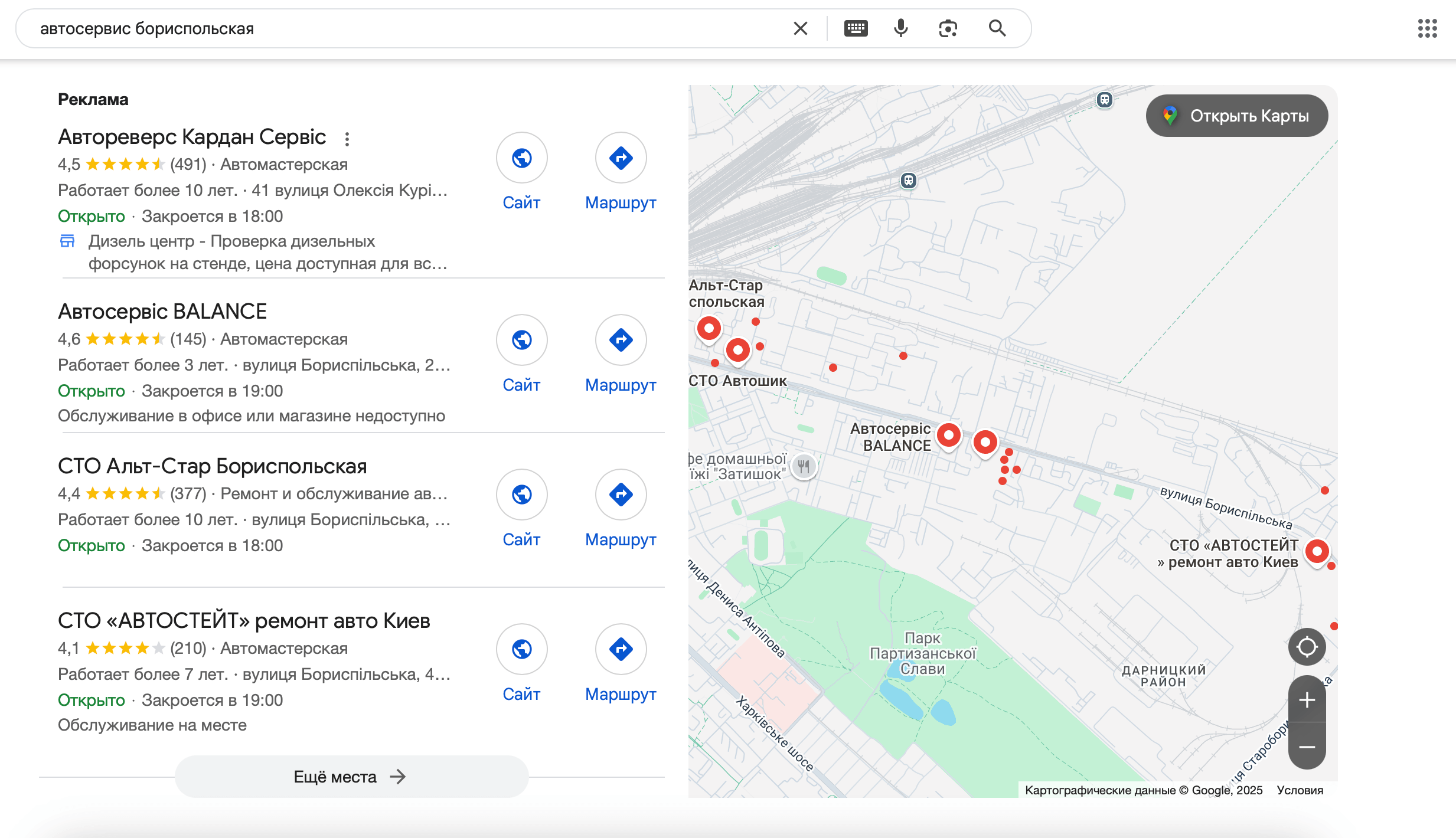Viewport: 1456px width, 838px height.
Task: Click the Парк Партизанської Слави map label
Action: click(x=922, y=653)
